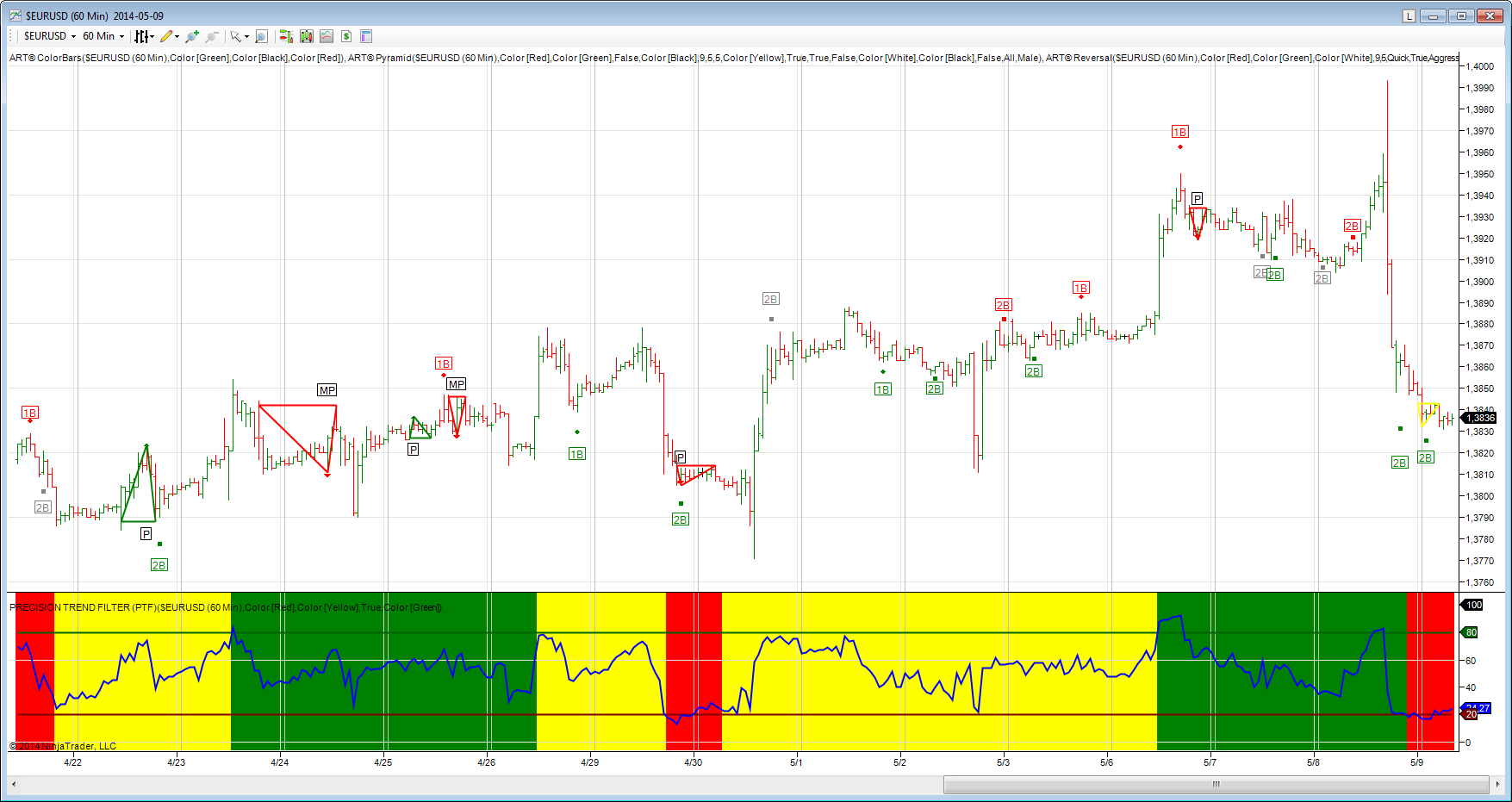The height and width of the screenshot is (802, 1512).
Task: Click the zoom in magnifier icon
Action: (191, 36)
